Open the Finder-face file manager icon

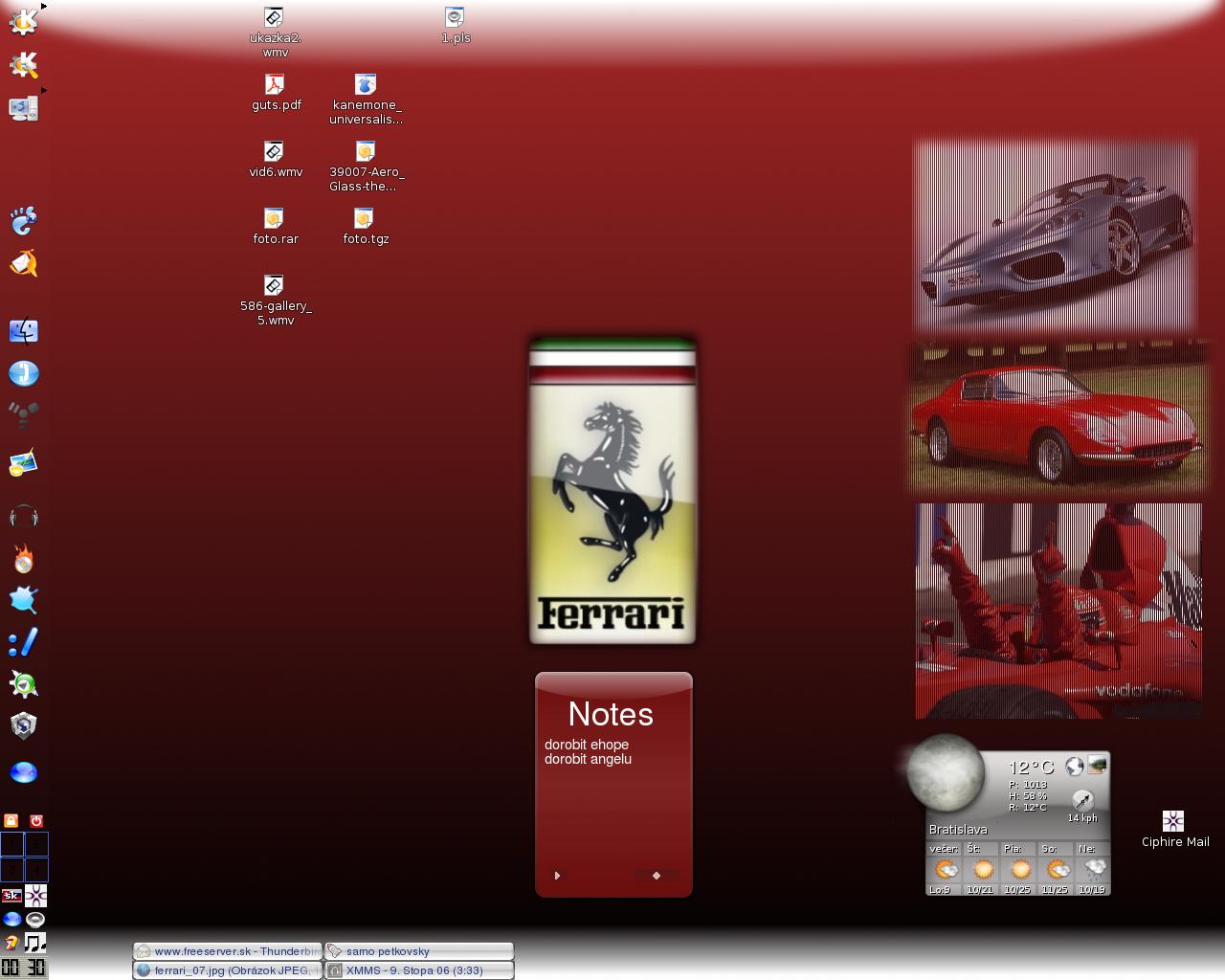click(x=23, y=331)
